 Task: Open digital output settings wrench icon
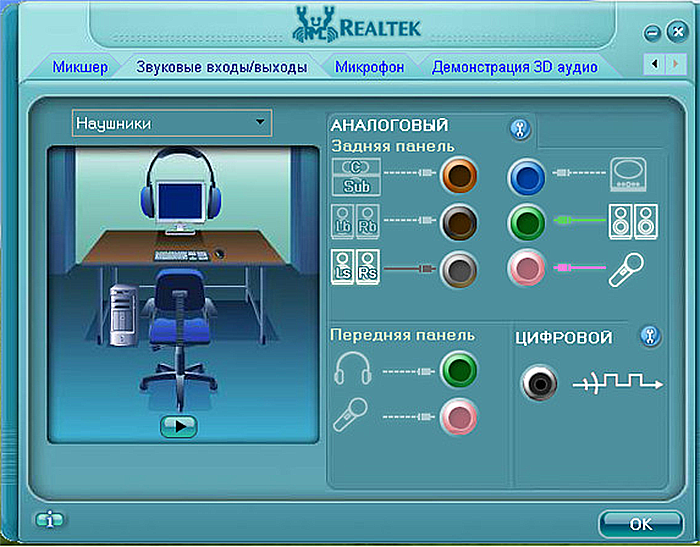click(651, 336)
